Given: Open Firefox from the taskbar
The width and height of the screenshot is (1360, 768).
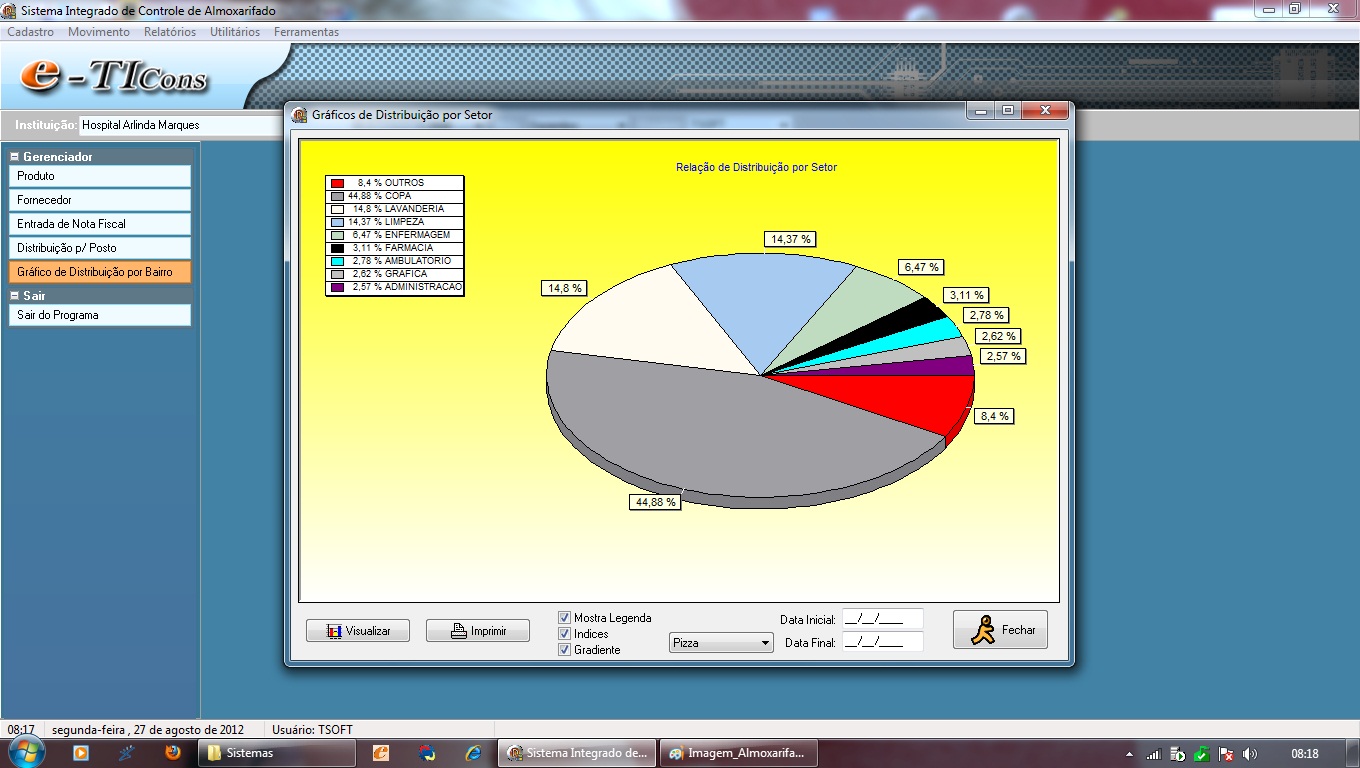Looking at the screenshot, I should pyautogui.click(x=173, y=753).
